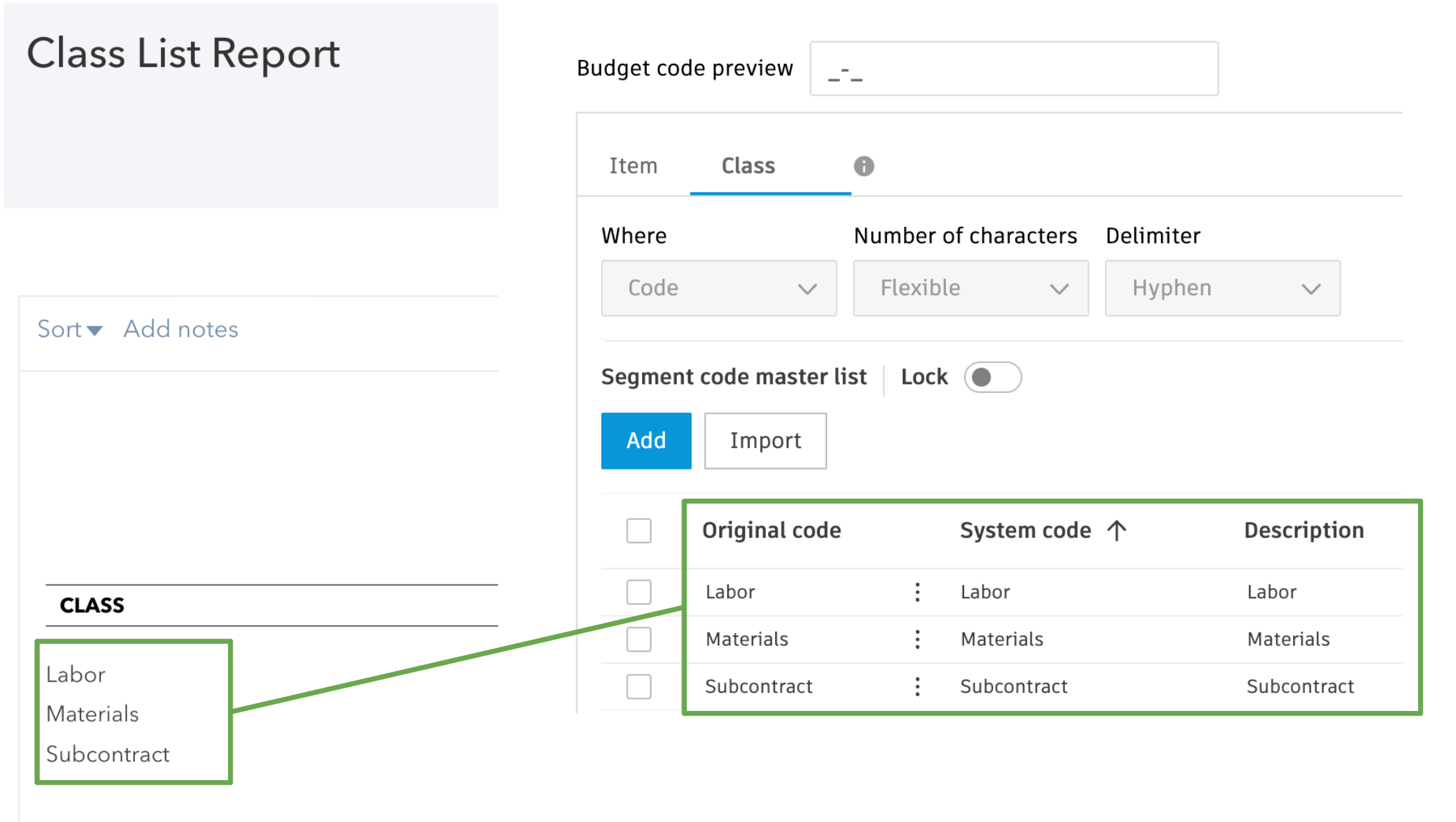The image size is (1456, 822).
Task: Click the Description column header
Action: click(x=1304, y=531)
